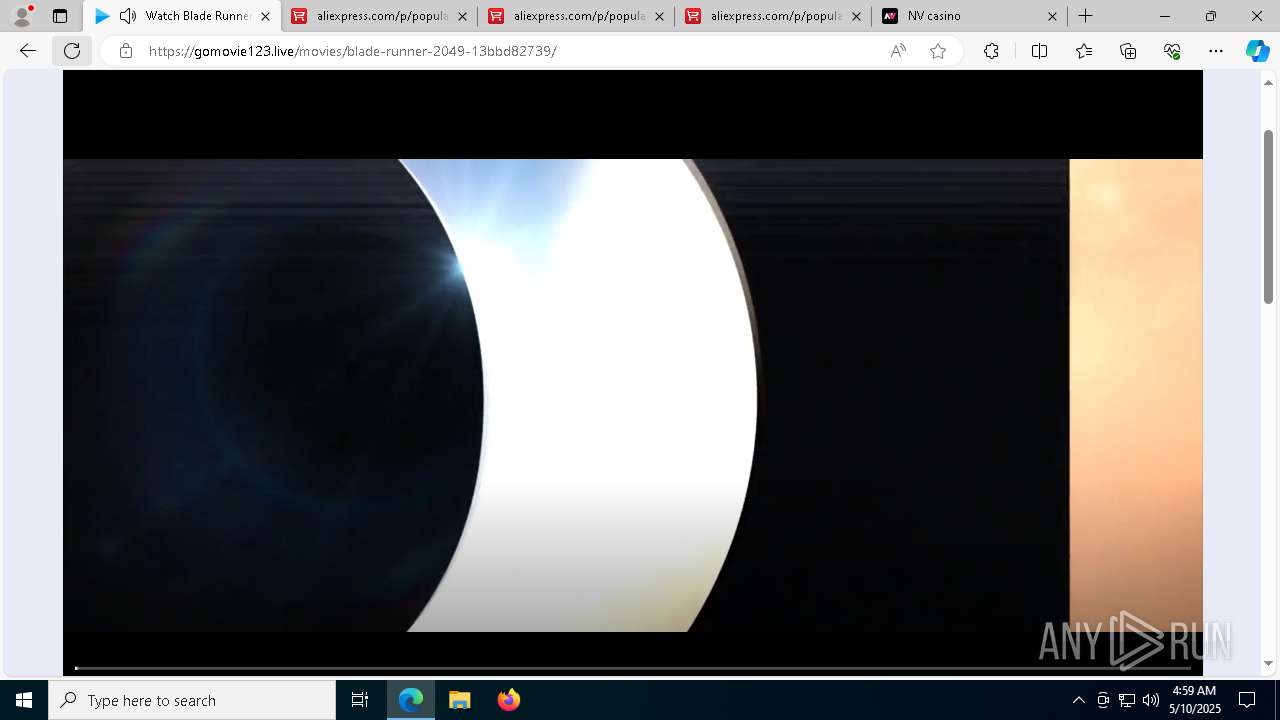Switch to the second aliexpress.com tab
Viewport: 1280px width, 720px height.
(x=577, y=16)
